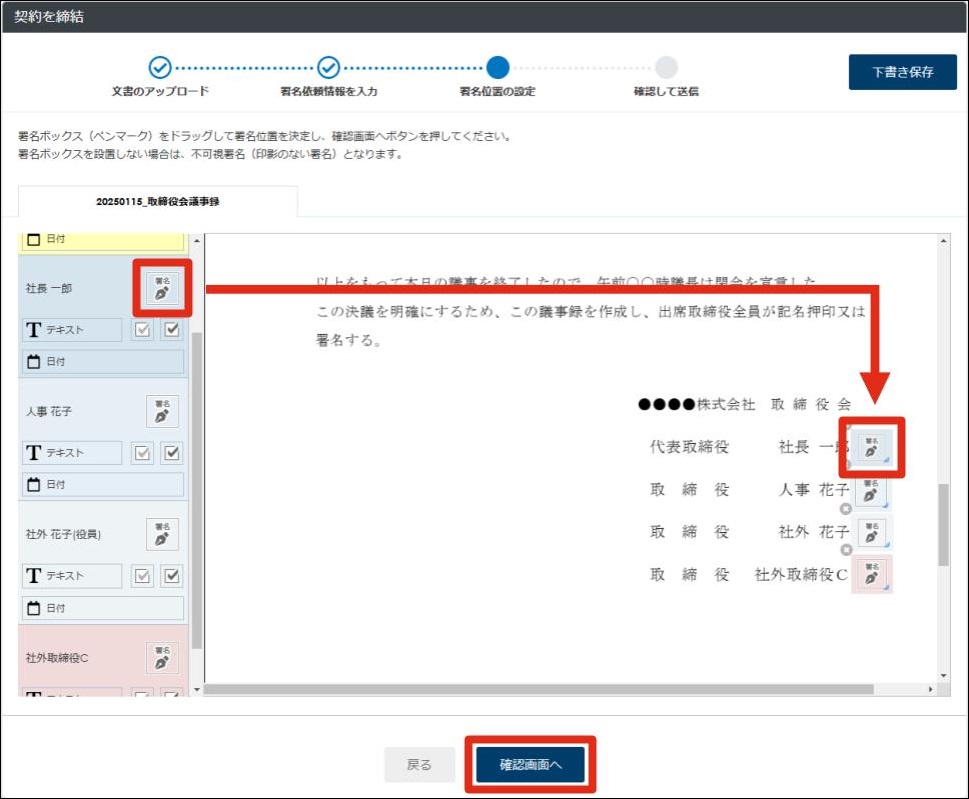Click the 確認して送信 step circle

tap(666, 67)
